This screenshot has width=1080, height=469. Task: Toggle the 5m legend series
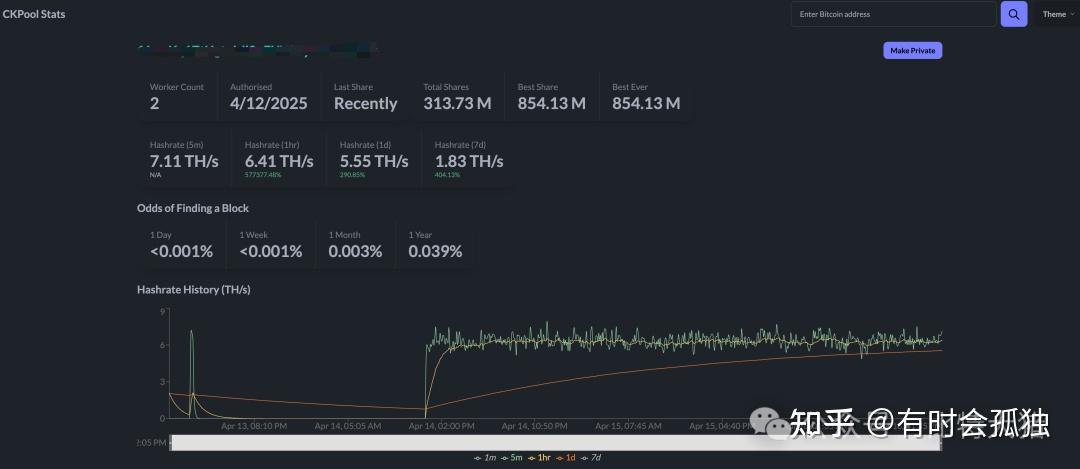[x=512, y=457]
